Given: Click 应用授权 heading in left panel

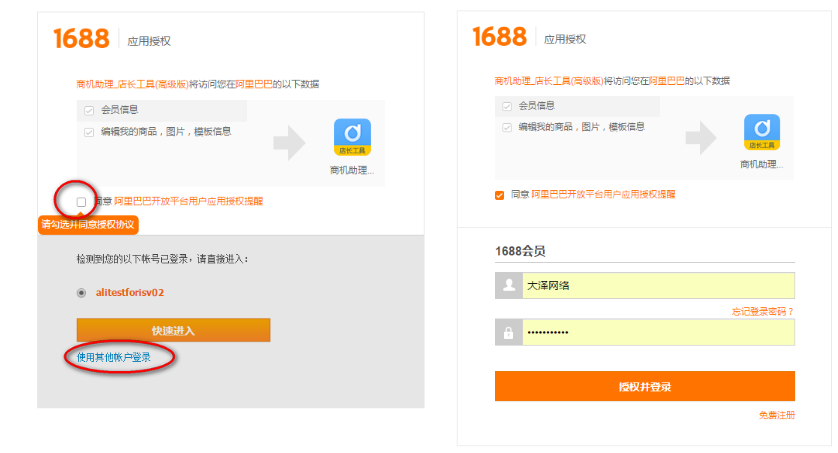Looking at the screenshot, I should (149, 41).
